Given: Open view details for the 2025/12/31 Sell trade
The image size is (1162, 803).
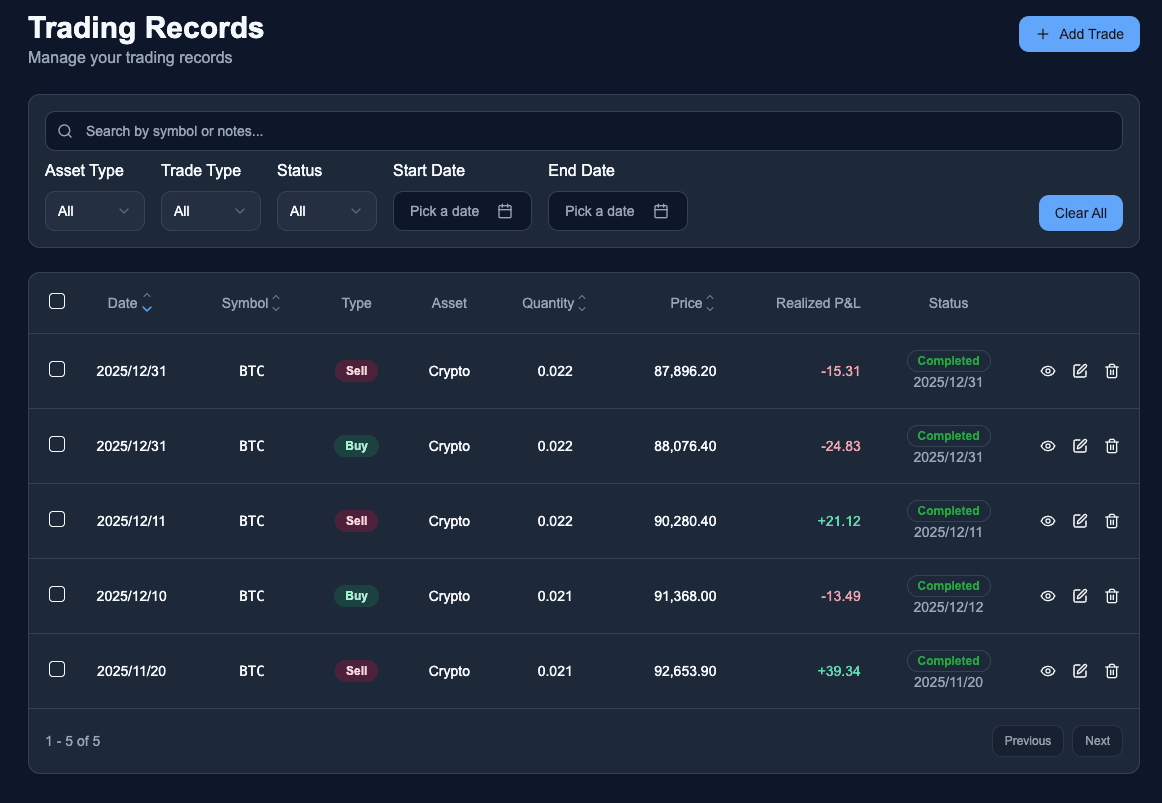Looking at the screenshot, I should click(1048, 371).
